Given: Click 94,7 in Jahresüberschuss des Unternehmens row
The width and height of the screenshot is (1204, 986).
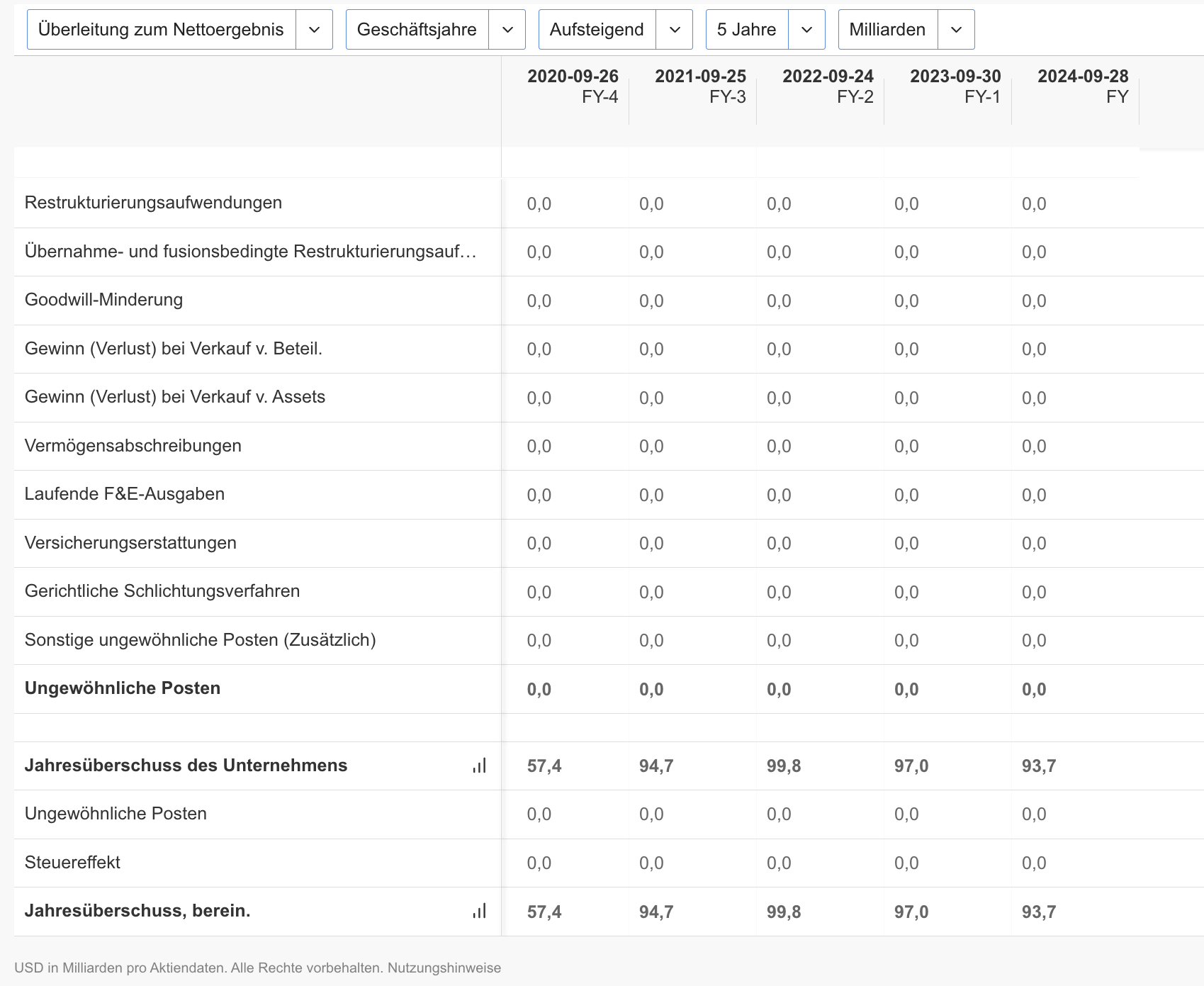Looking at the screenshot, I should click(x=656, y=766).
